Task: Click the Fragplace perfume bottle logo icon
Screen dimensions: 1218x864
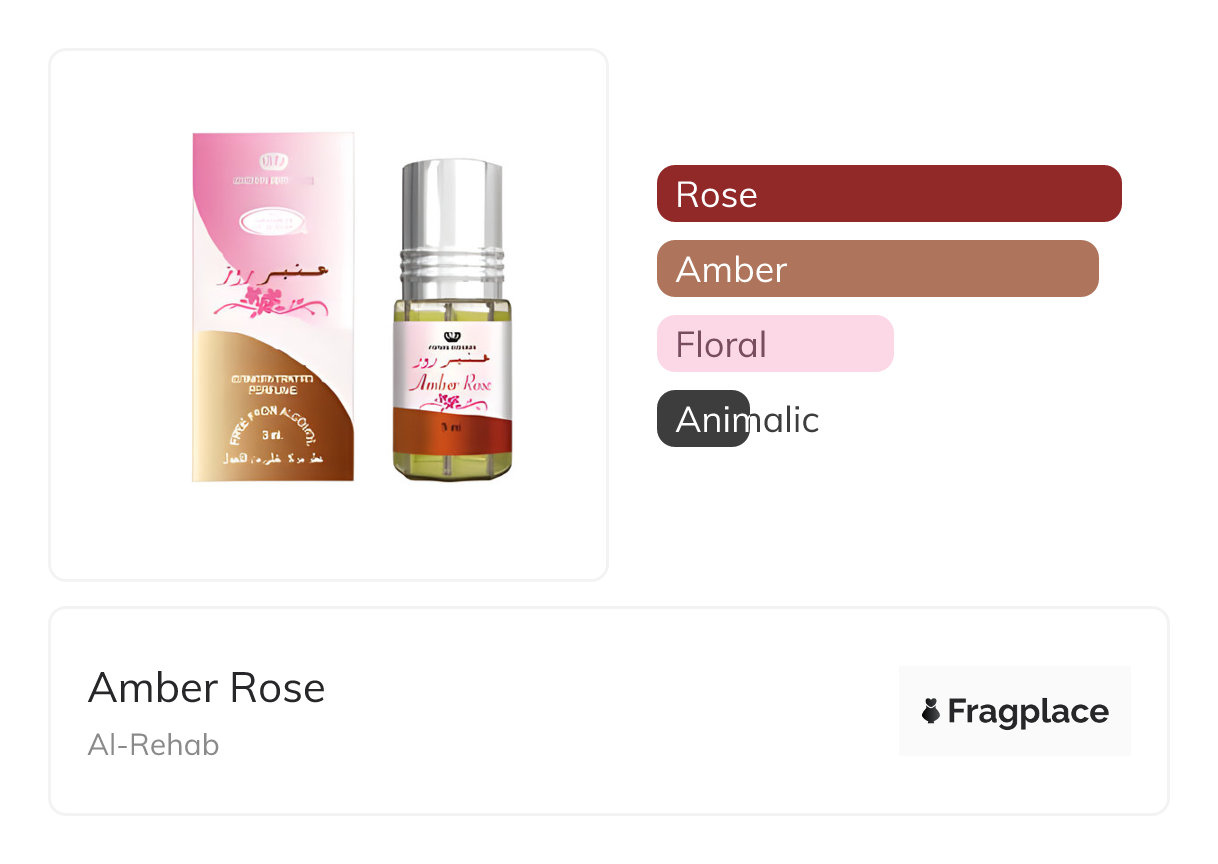Action: click(931, 711)
